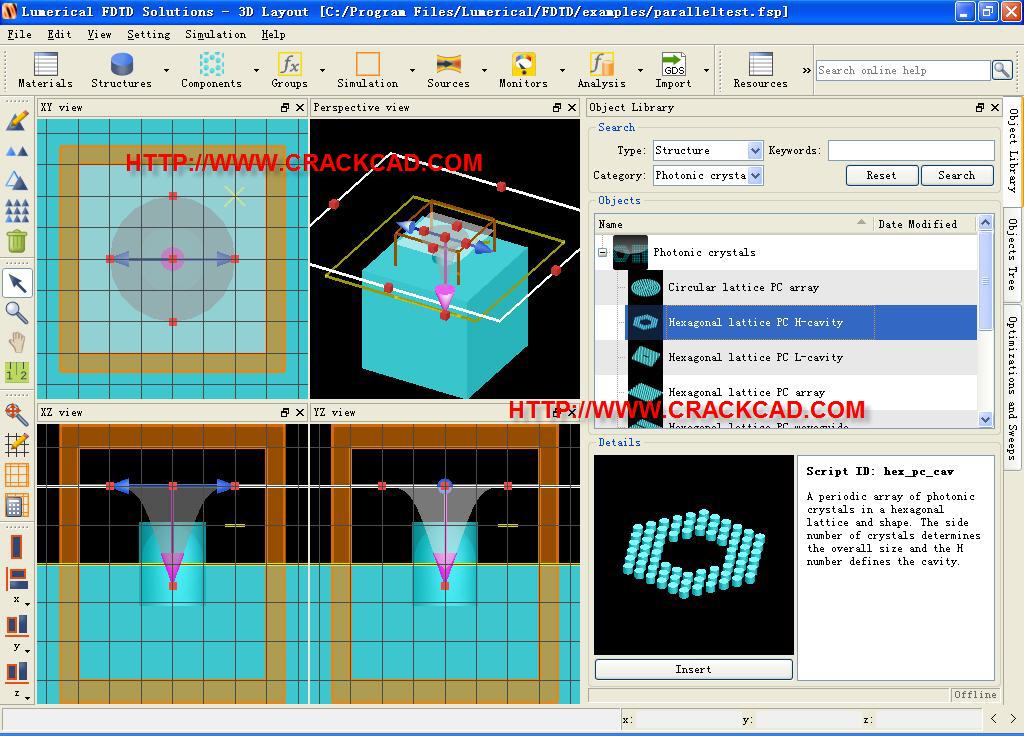Click the Search online help field

point(903,70)
